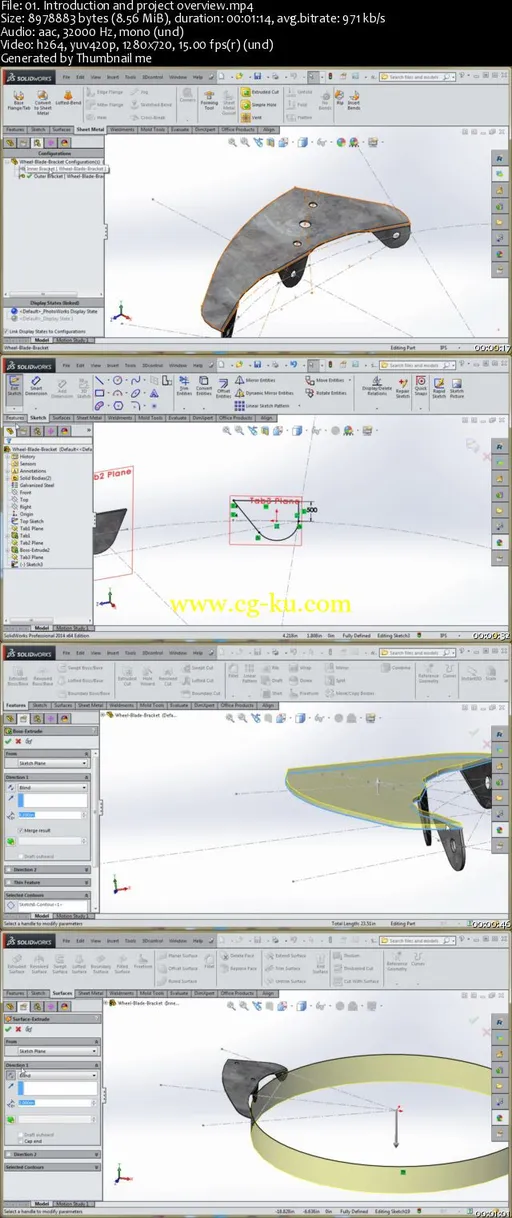Toggle Quick Snaps in second frame
The width and height of the screenshot is (512, 1218).
pos(421,387)
